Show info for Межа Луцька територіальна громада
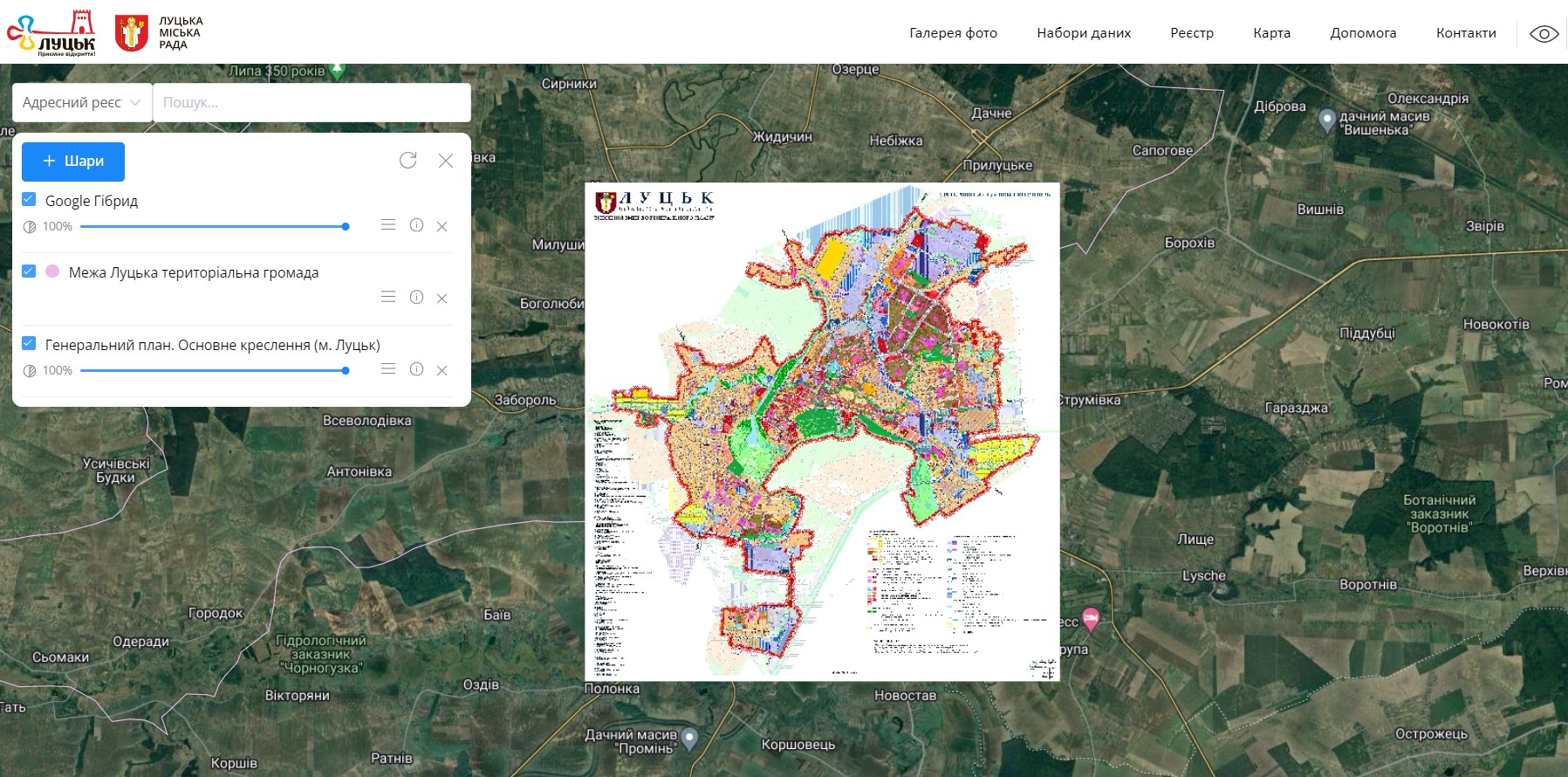 tap(416, 297)
